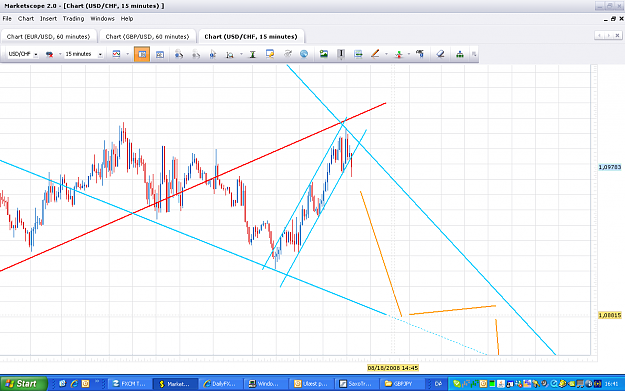Select the black I-beam measure tool

(x=252, y=54)
